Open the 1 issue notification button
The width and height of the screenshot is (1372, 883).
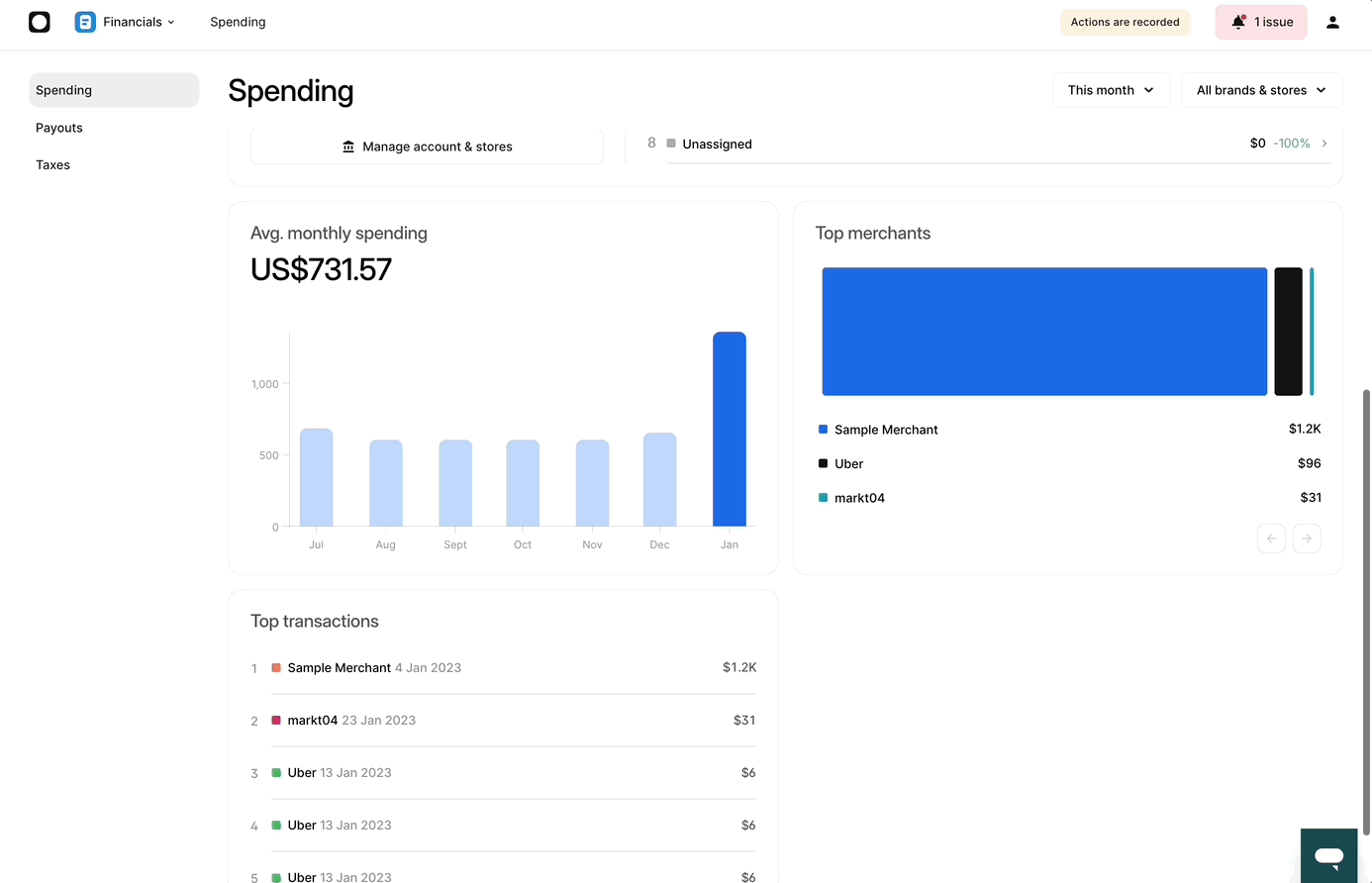1261,22
